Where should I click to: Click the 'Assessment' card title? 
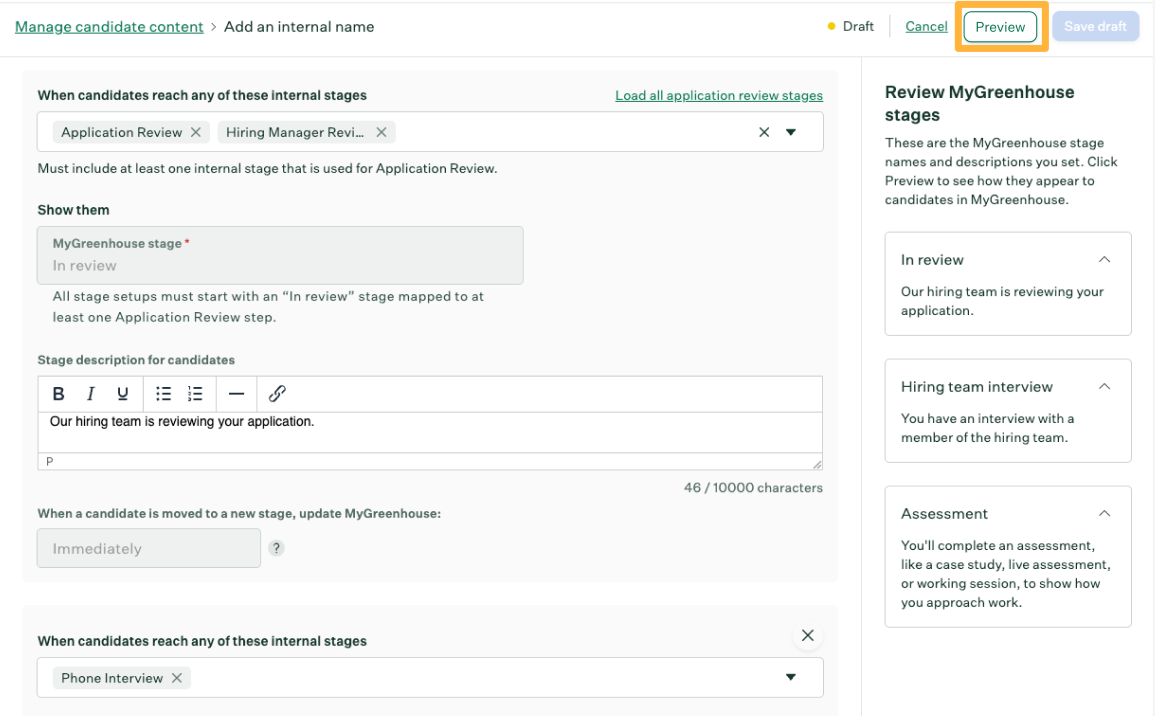(944, 513)
